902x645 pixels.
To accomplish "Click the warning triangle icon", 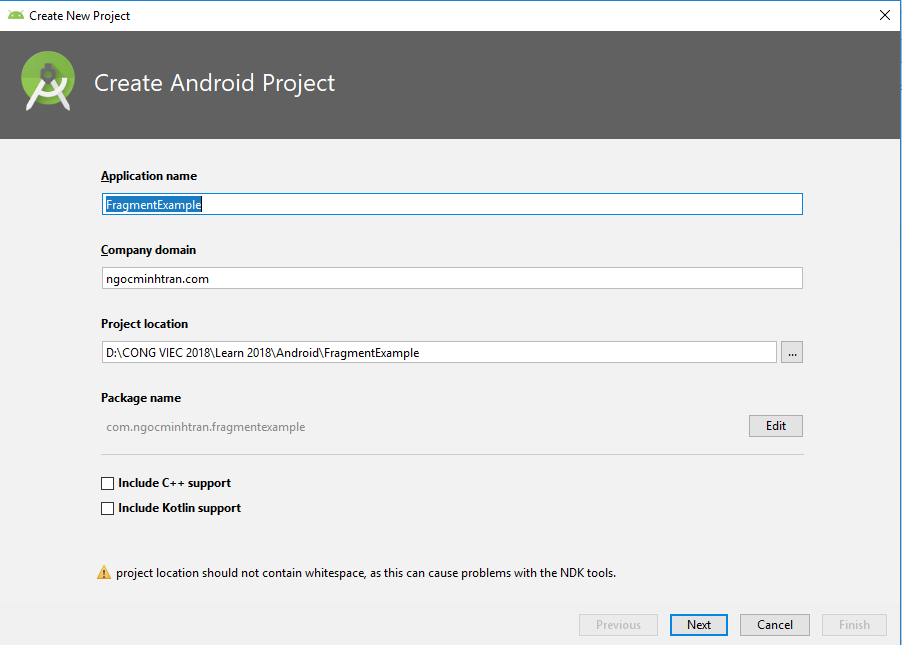I will pyautogui.click(x=104, y=573).
